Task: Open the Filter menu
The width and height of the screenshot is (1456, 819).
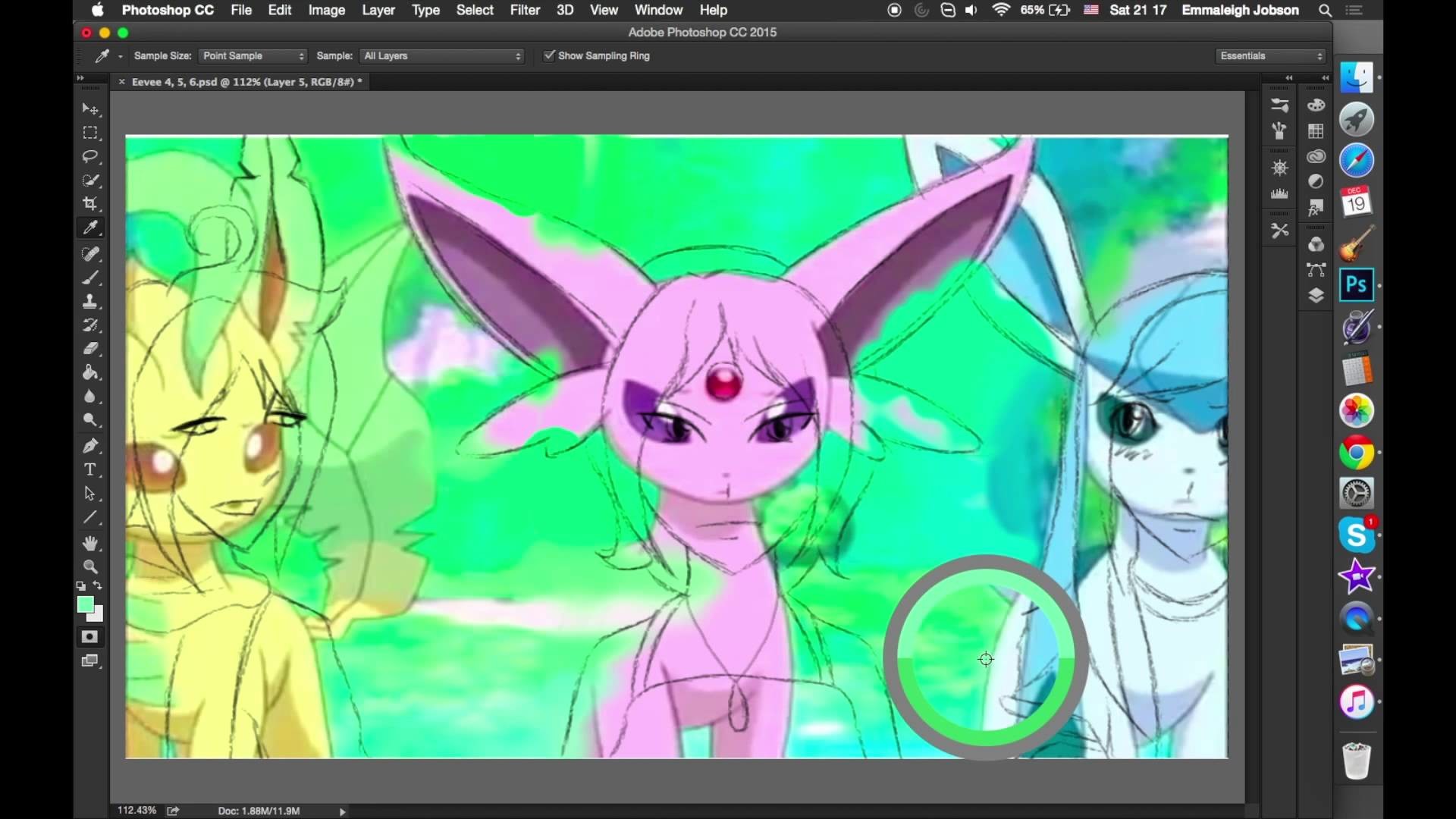Action: [525, 10]
